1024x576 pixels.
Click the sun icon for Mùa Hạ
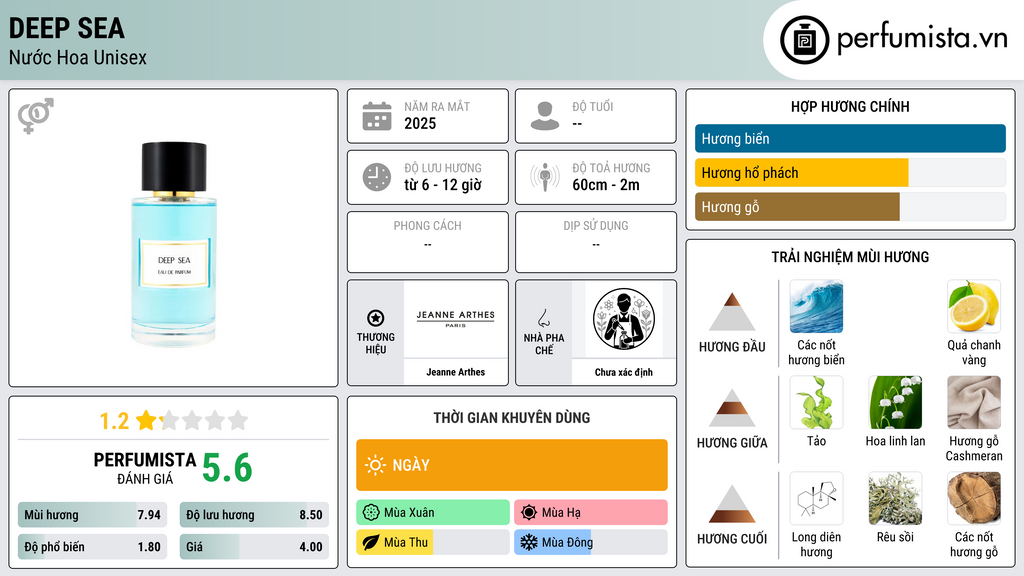pyautogui.click(x=529, y=512)
